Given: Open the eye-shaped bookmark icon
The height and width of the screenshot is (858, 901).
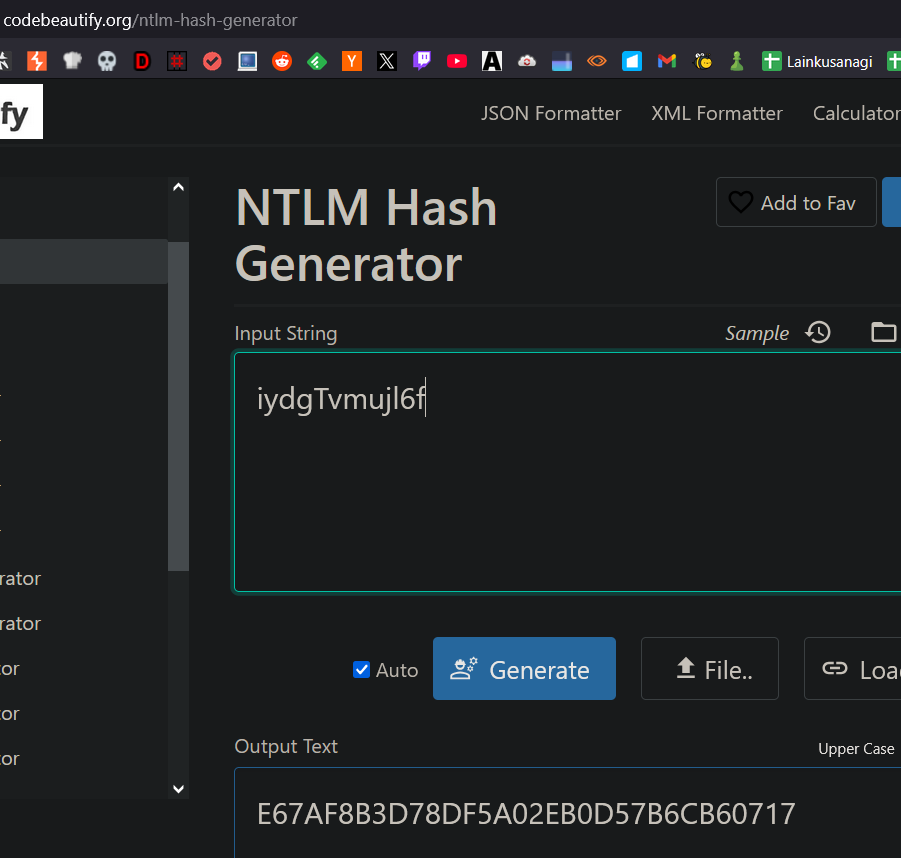Looking at the screenshot, I should click(x=597, y=61).
